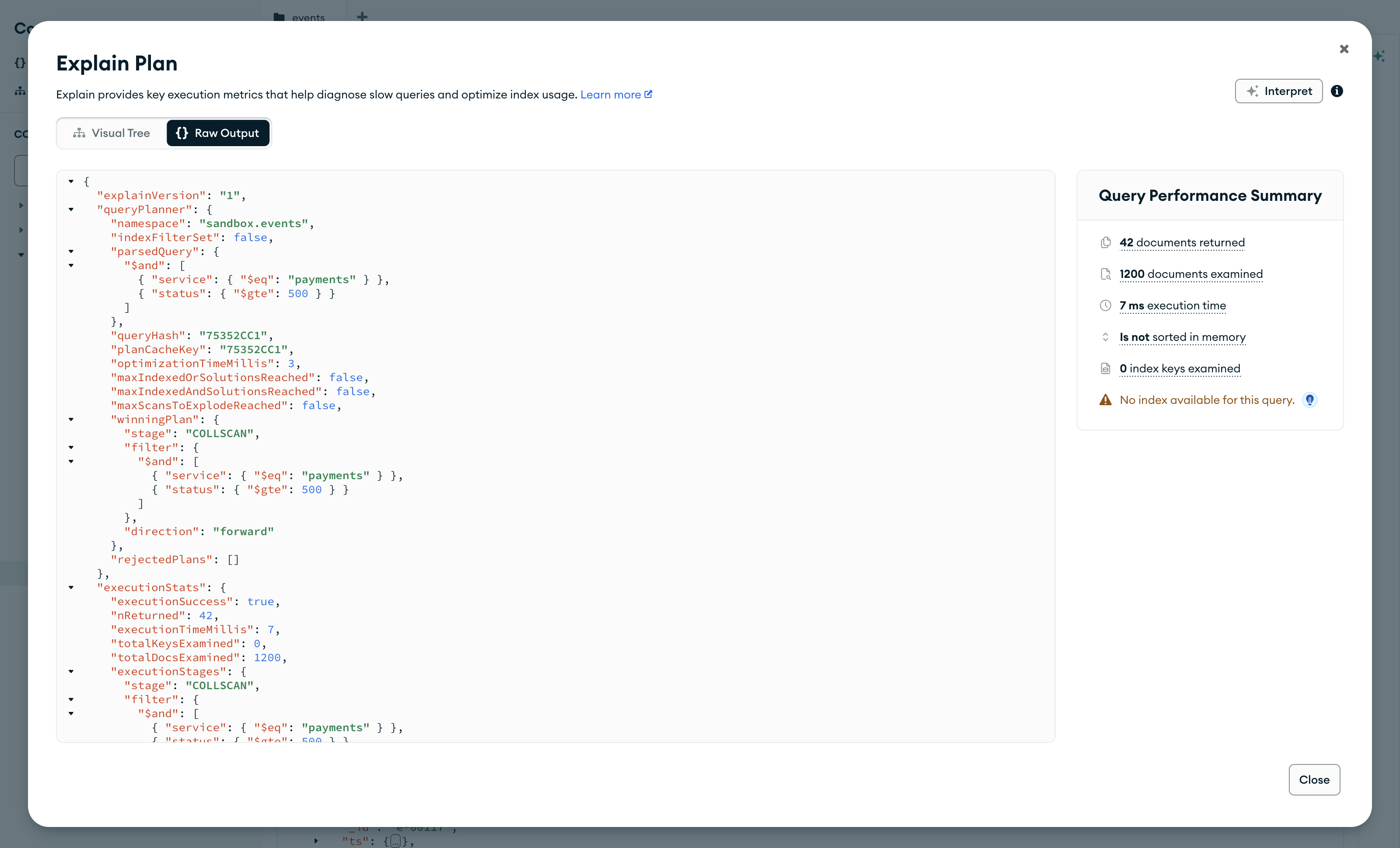
Task: Click the Interpret button
Action: pos(1278,91)
